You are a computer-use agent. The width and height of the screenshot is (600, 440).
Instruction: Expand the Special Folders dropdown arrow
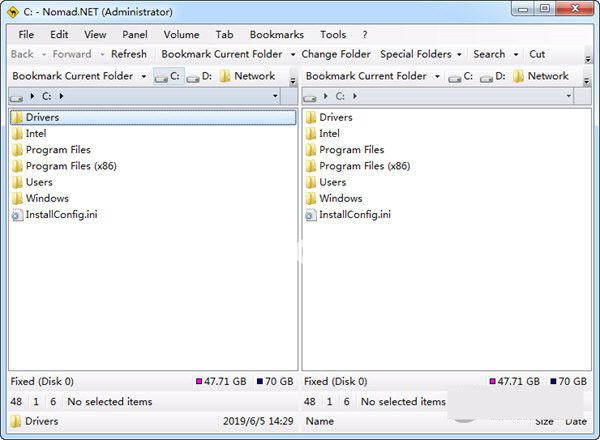[x=459, y=54]
